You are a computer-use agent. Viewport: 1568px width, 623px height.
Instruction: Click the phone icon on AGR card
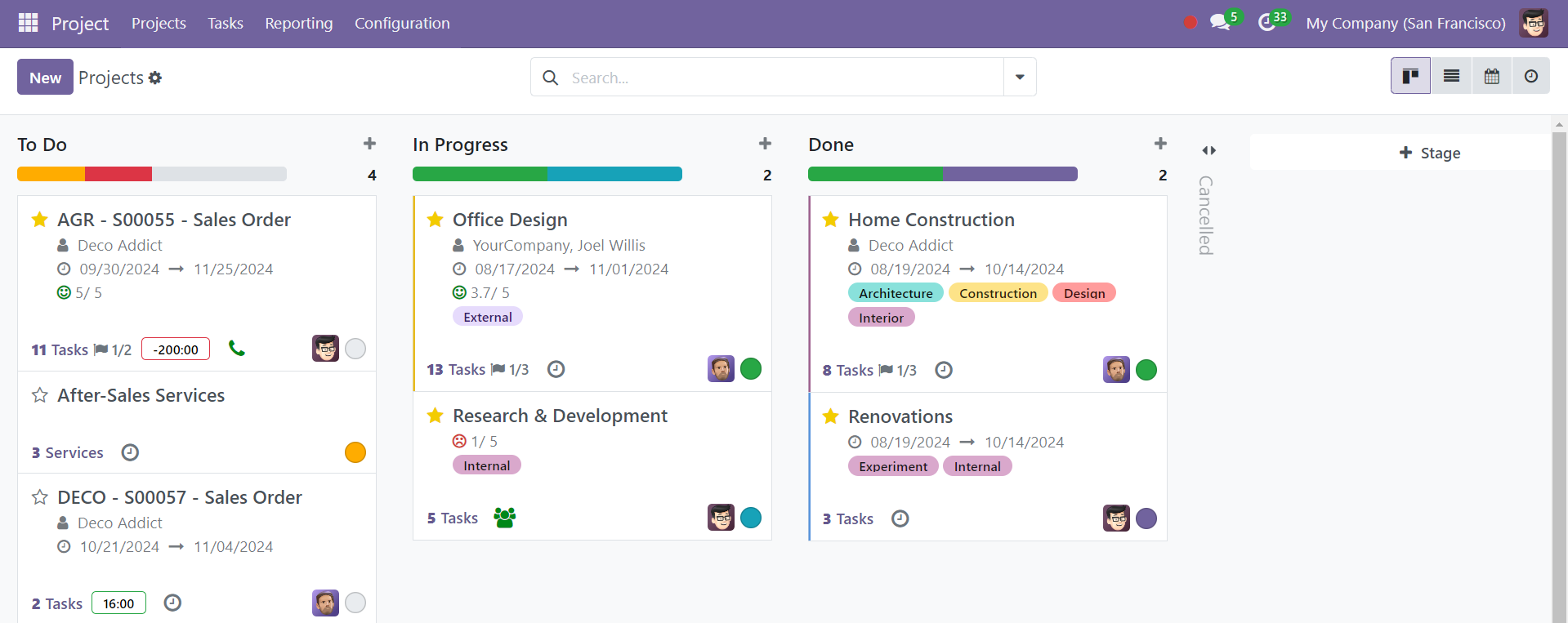tap(237, 349)
